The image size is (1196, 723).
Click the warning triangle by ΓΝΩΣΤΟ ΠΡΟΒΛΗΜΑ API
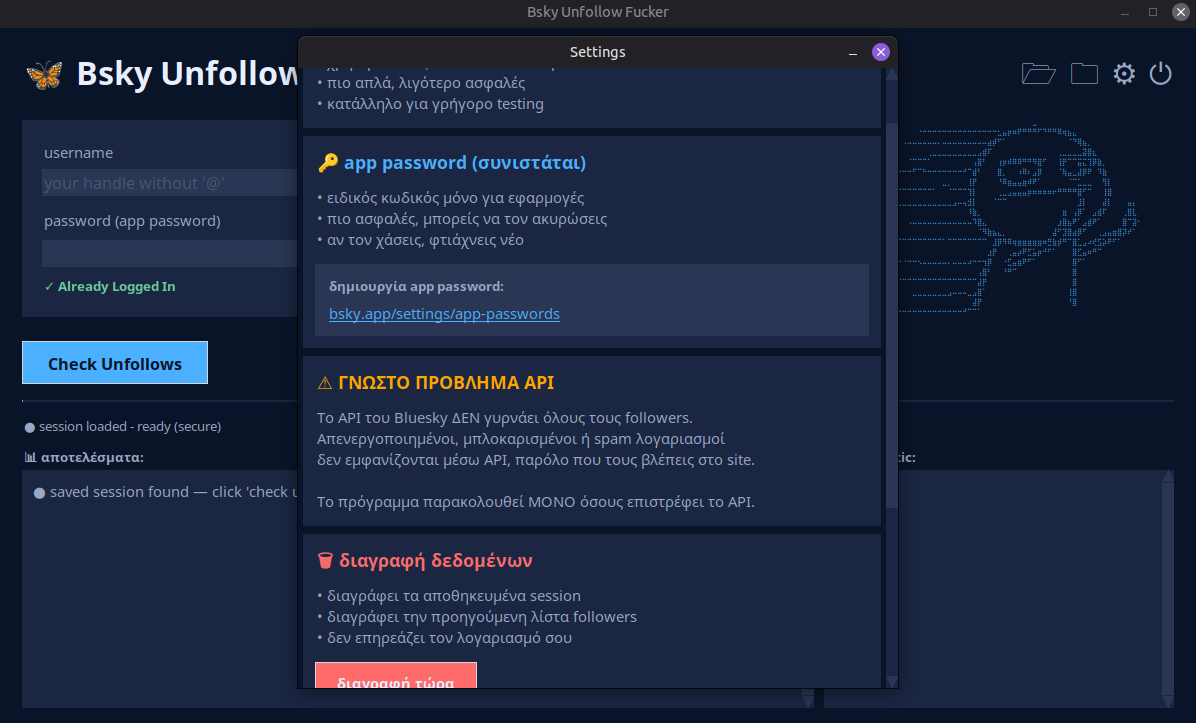[x=324, y=383]
